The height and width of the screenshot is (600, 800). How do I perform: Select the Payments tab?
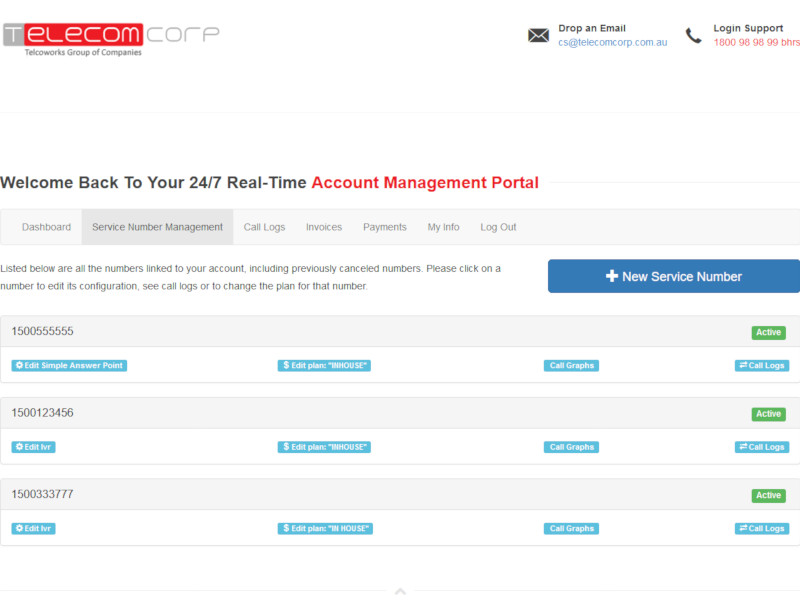coord(385,227)
